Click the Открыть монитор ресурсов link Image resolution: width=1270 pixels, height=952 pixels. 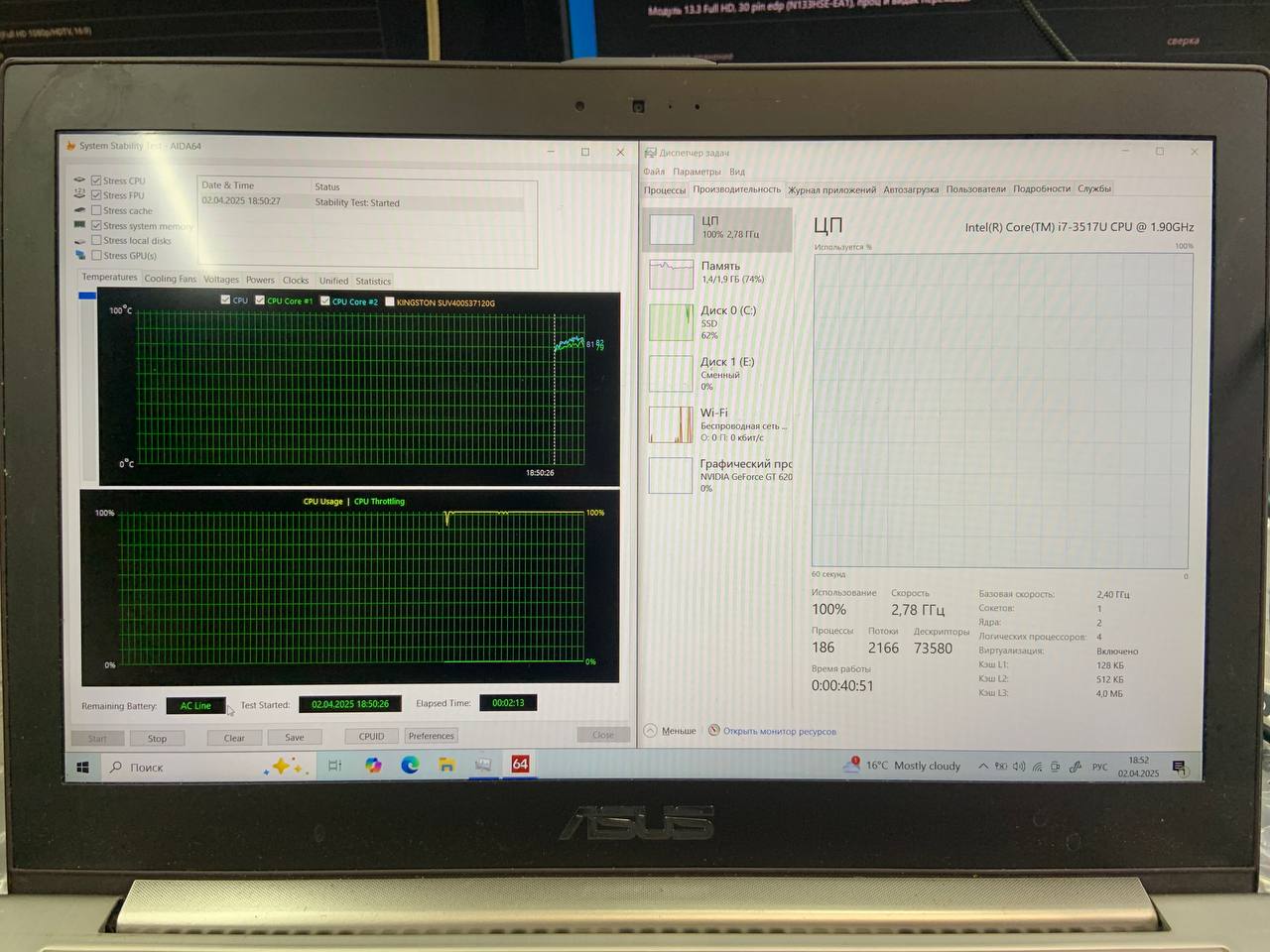click(x=779, y=732)
